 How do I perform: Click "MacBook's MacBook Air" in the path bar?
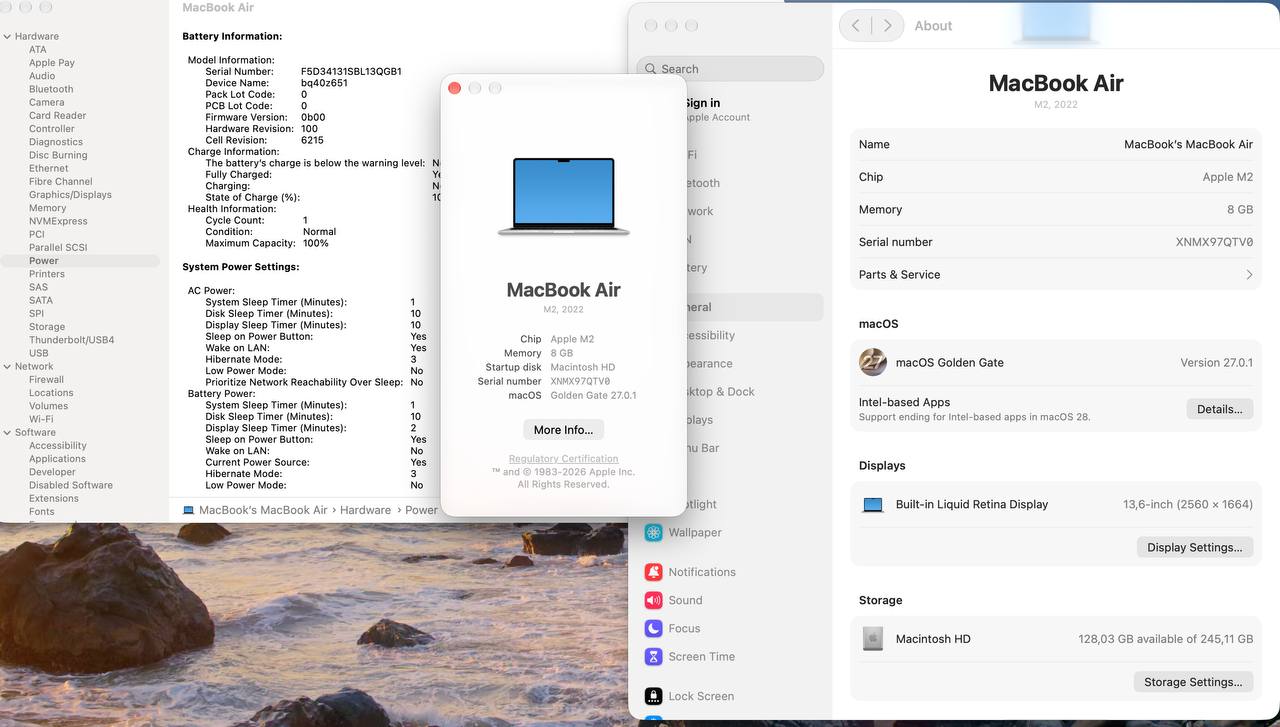pos(263,510)
